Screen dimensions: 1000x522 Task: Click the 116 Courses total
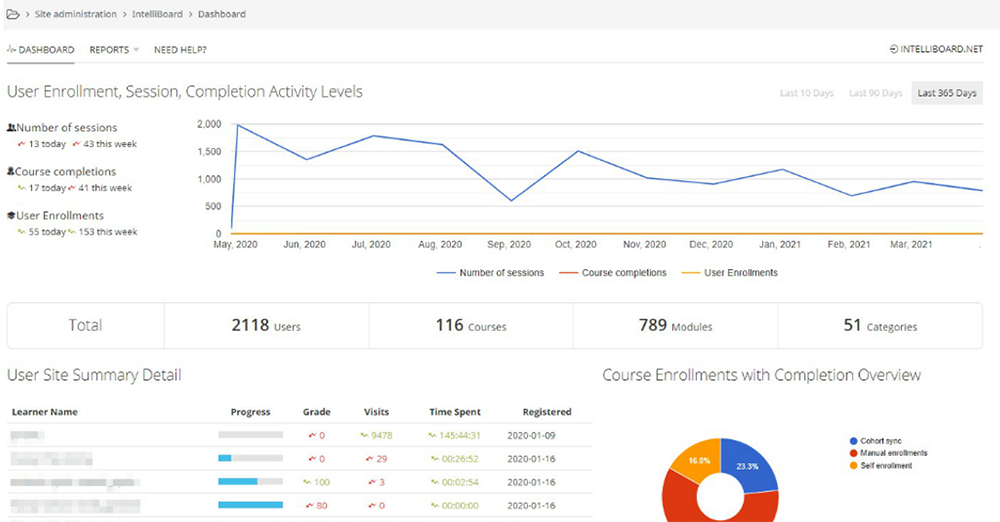coord(471,325)
